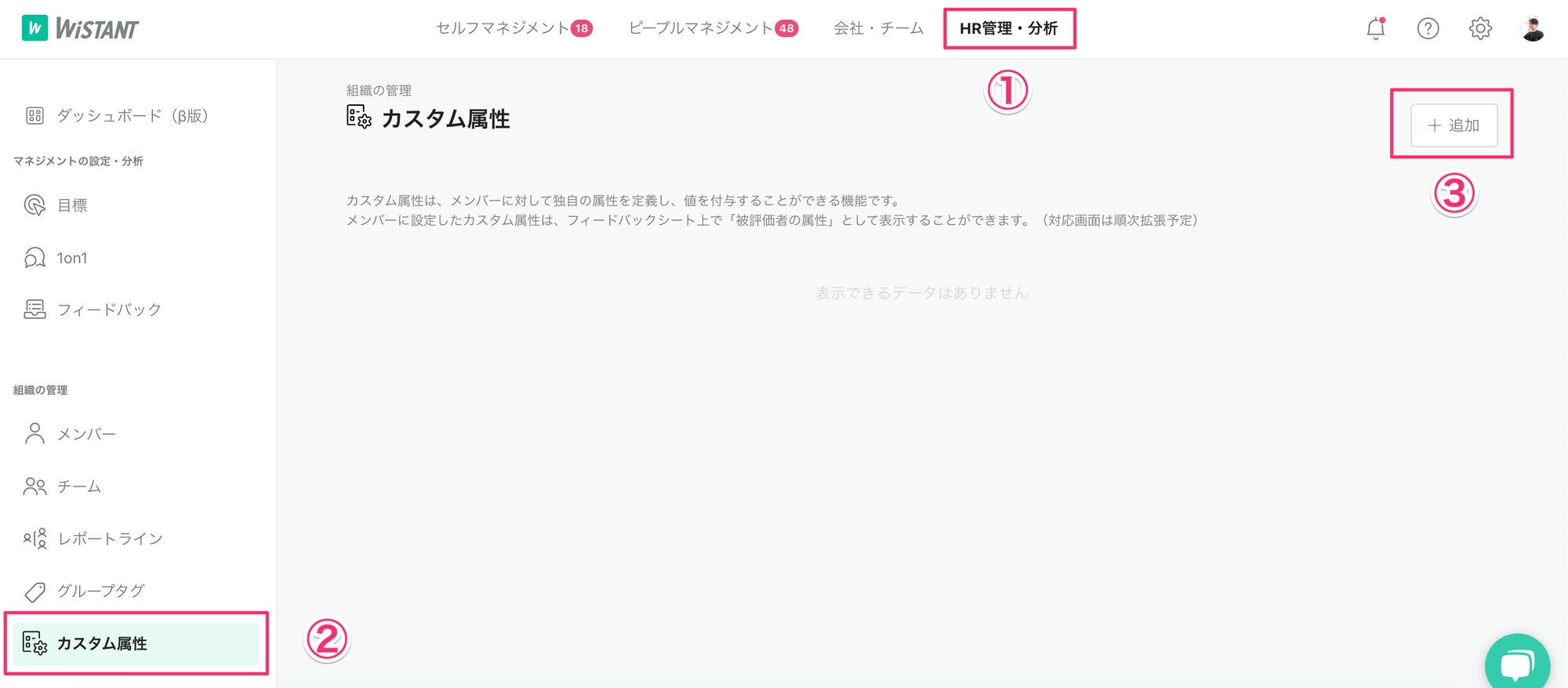
Task: Open the chat support bubble
Action: tap(1517, 663)
